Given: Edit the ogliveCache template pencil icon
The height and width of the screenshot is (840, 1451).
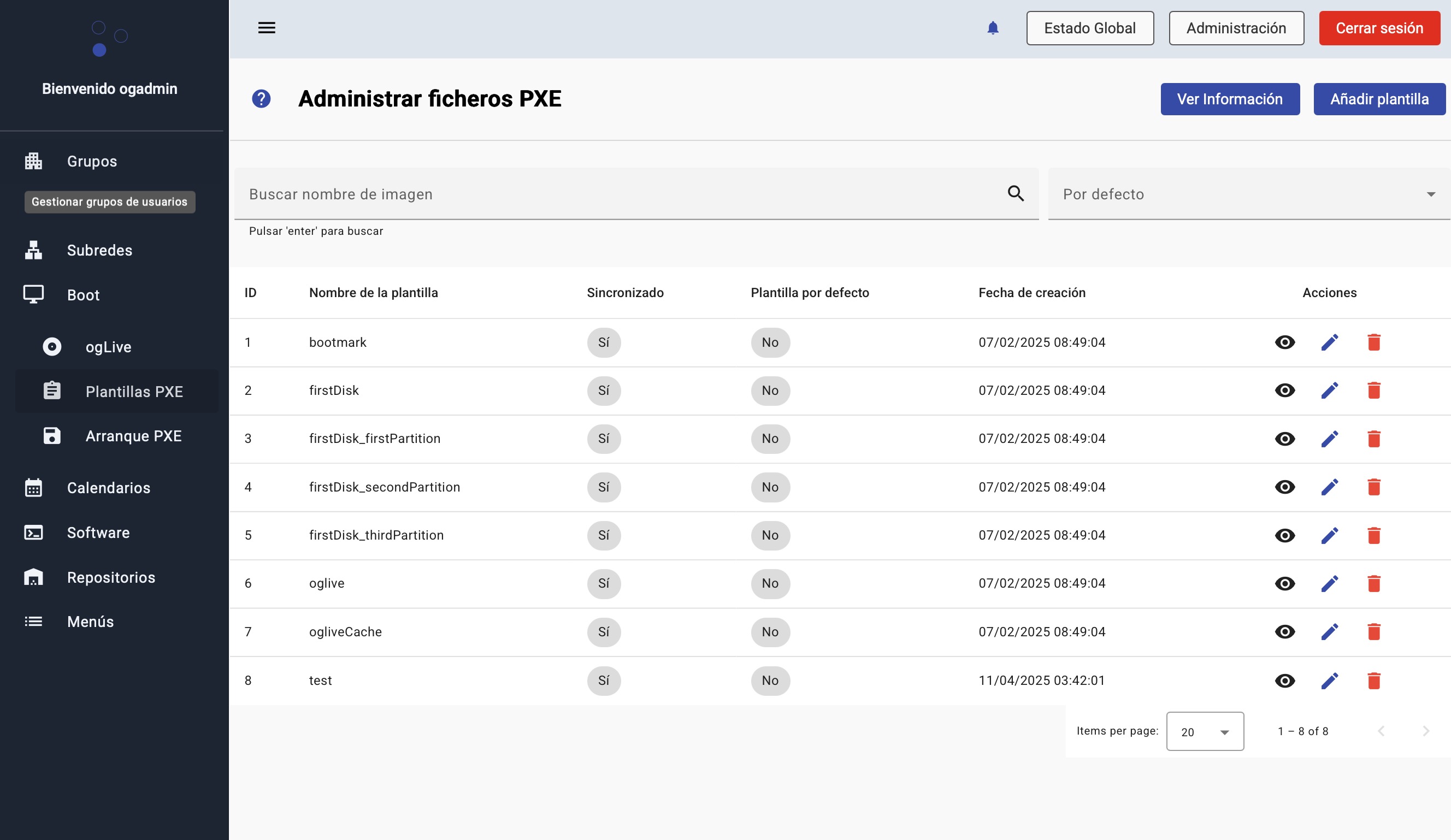Looking at the screenshot, I should pyautogui.click(x=1330, y=632).
